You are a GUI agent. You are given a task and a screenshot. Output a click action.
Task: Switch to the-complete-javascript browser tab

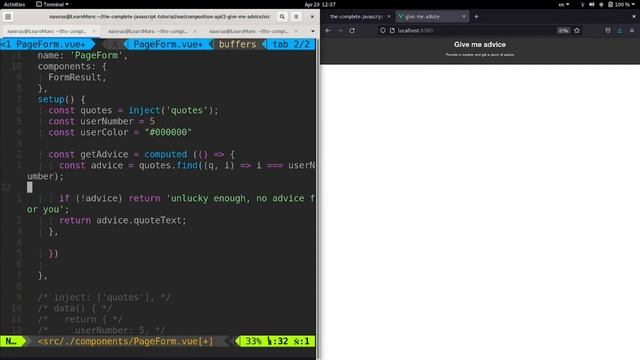(x=356, y=17)
